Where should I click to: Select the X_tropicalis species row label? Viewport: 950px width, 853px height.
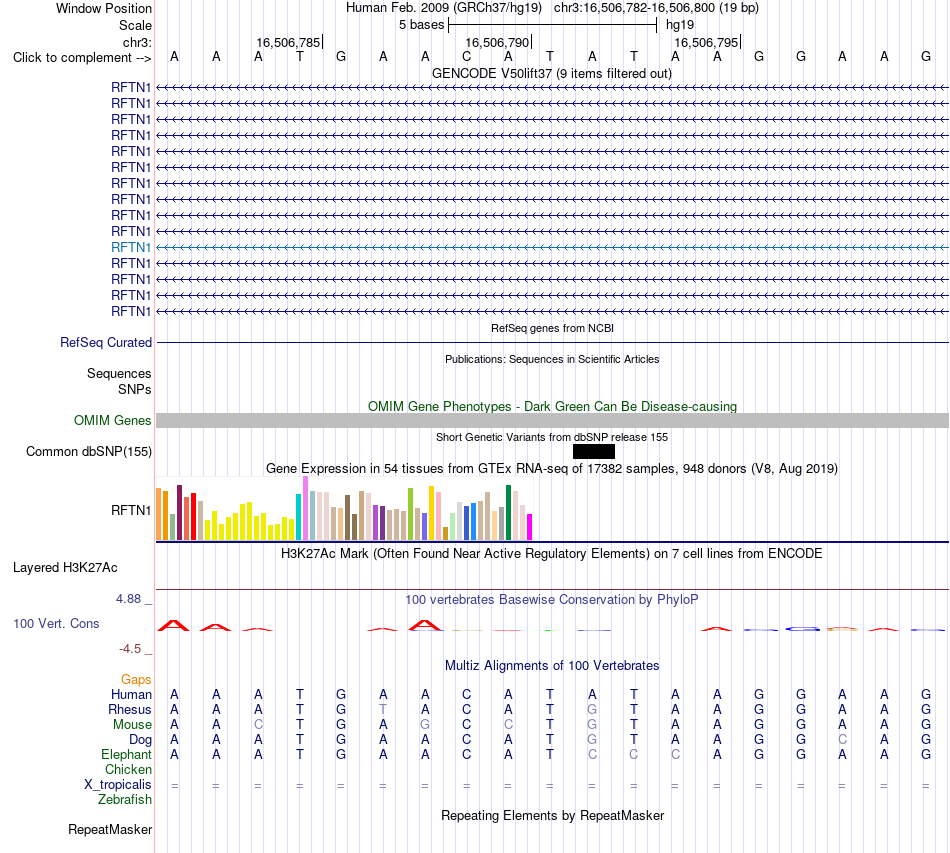118,785
